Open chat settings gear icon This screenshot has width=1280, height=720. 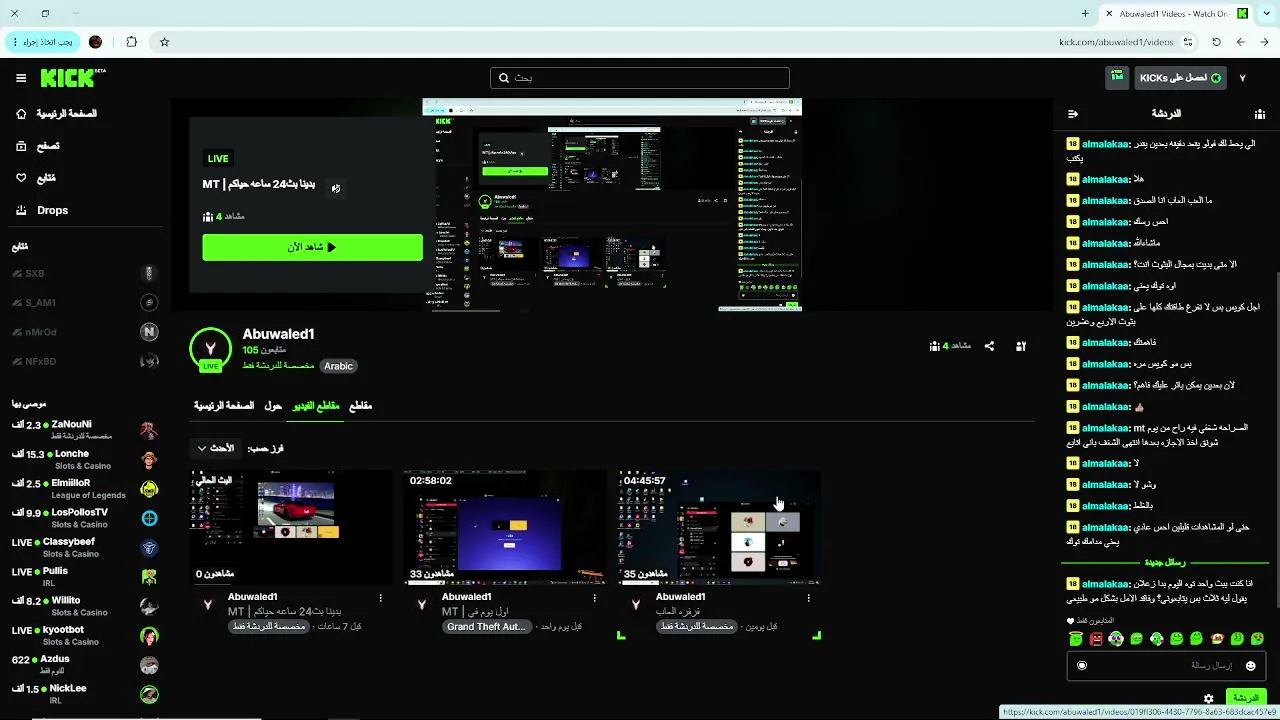pos(1208,698)
